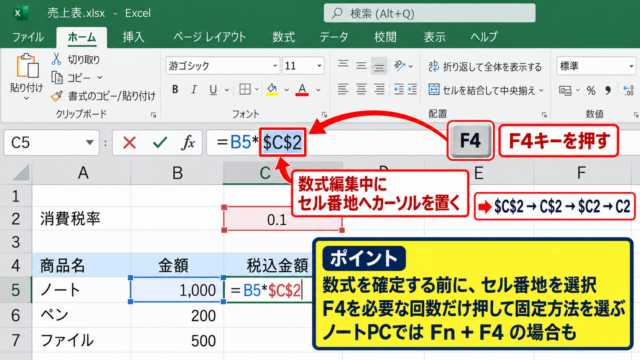Click the text orientation icon
640x360 pixels.
[x=400, y=65]
